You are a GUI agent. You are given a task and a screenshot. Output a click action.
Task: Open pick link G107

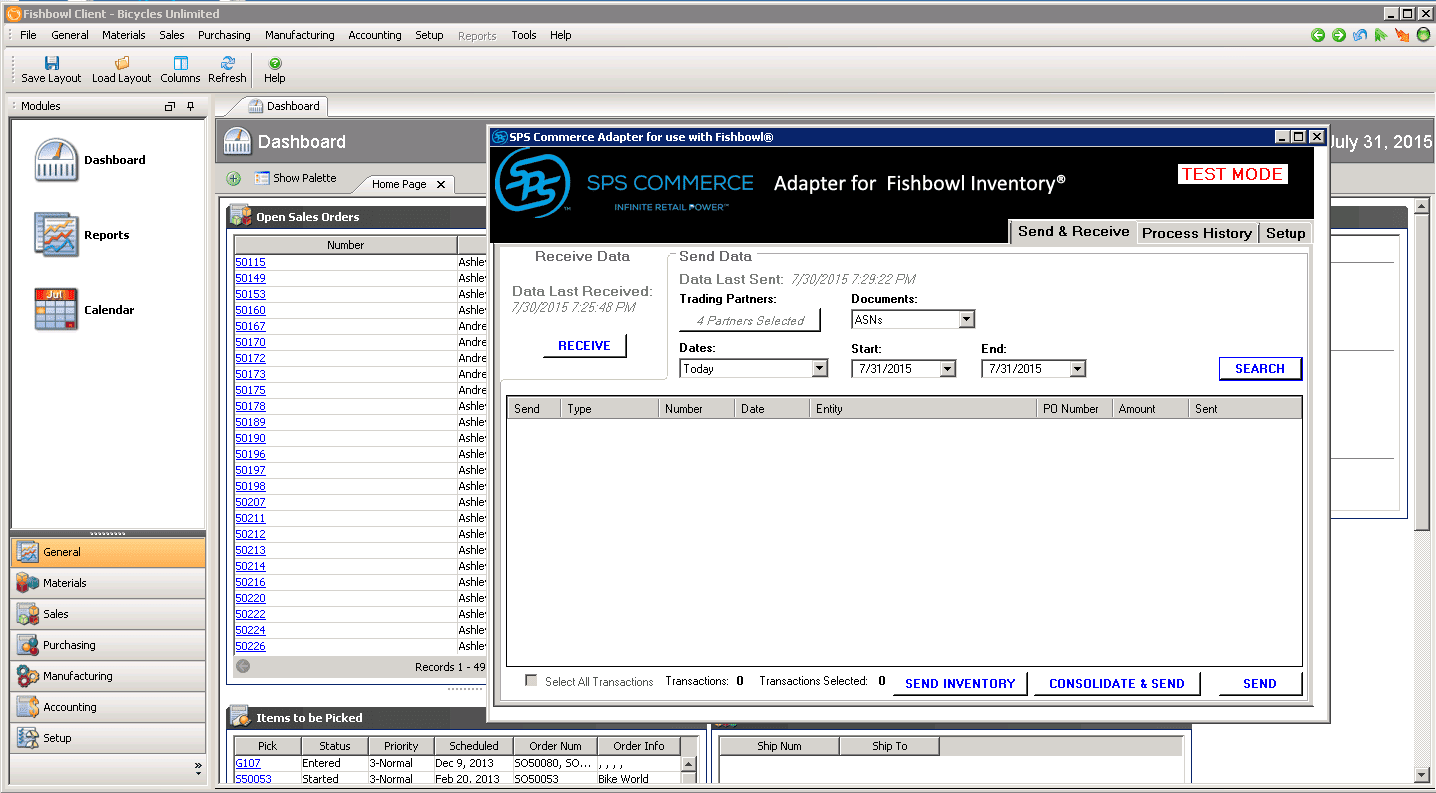click(x=246, y=763)
